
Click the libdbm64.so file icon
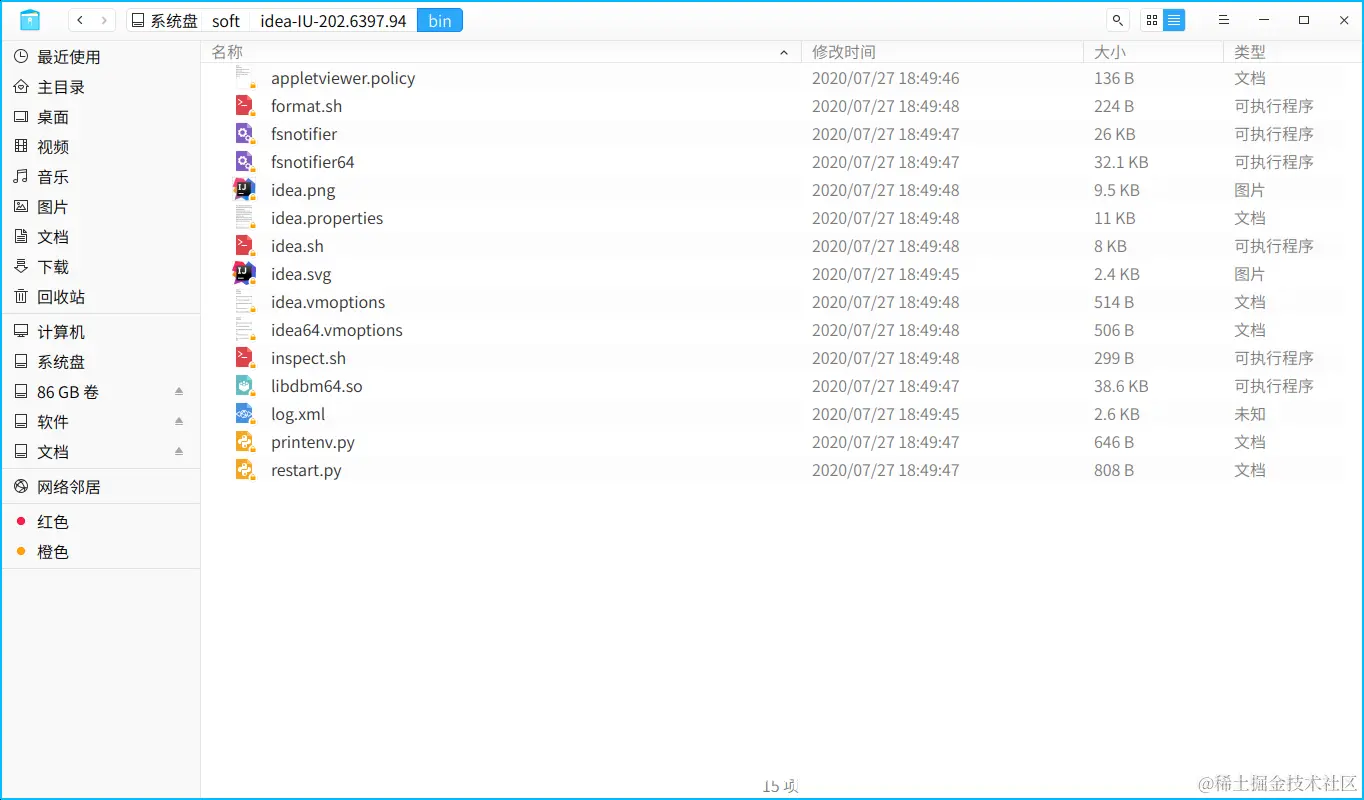245,386
